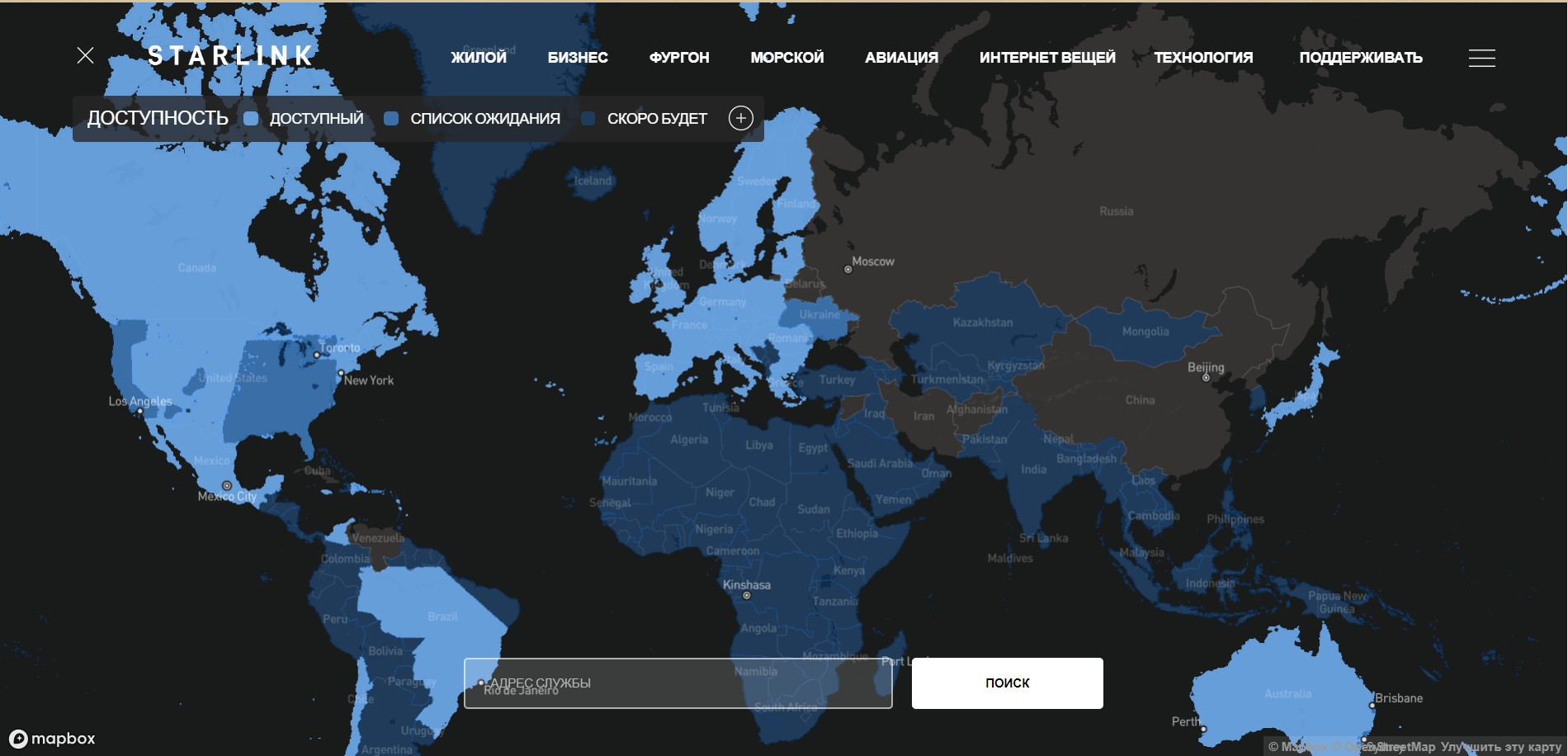Open the ТЕХНОЛОГИЯ page

(1203, 58)
